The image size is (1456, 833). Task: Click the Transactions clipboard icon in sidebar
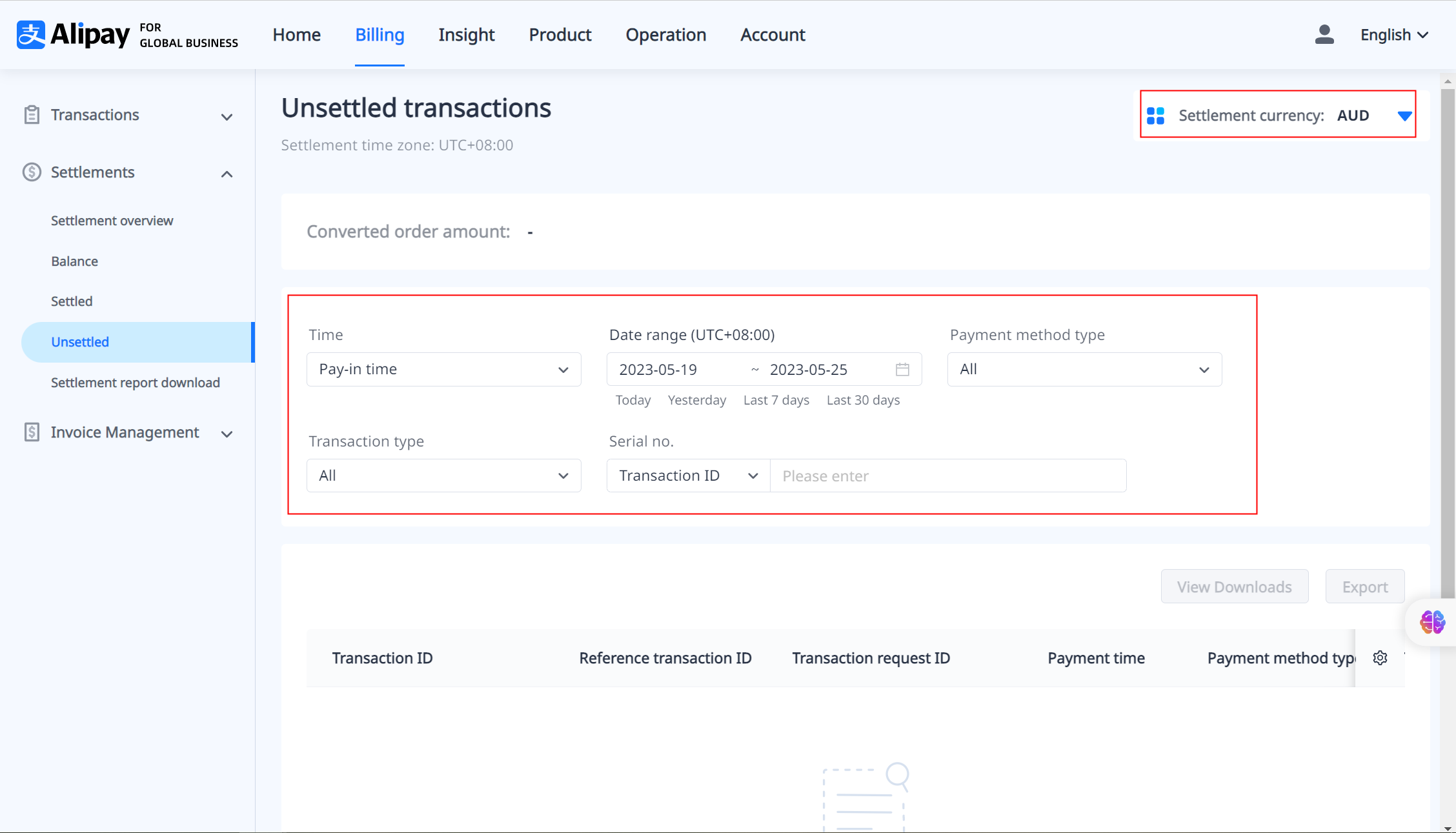pos(32,115)
